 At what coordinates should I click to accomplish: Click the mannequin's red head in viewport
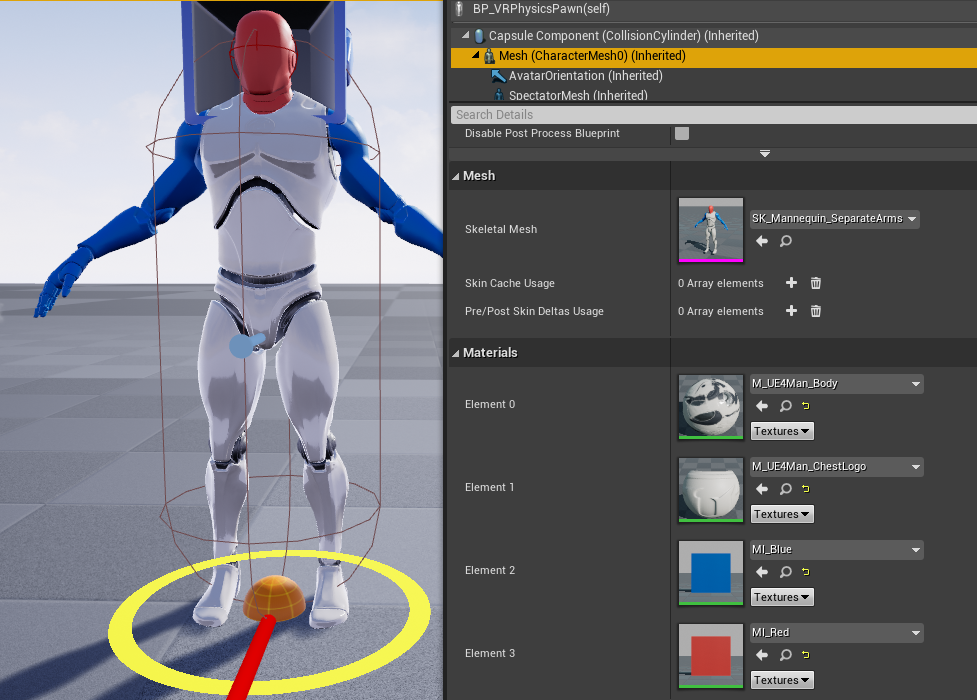click(x=265, y=59)
